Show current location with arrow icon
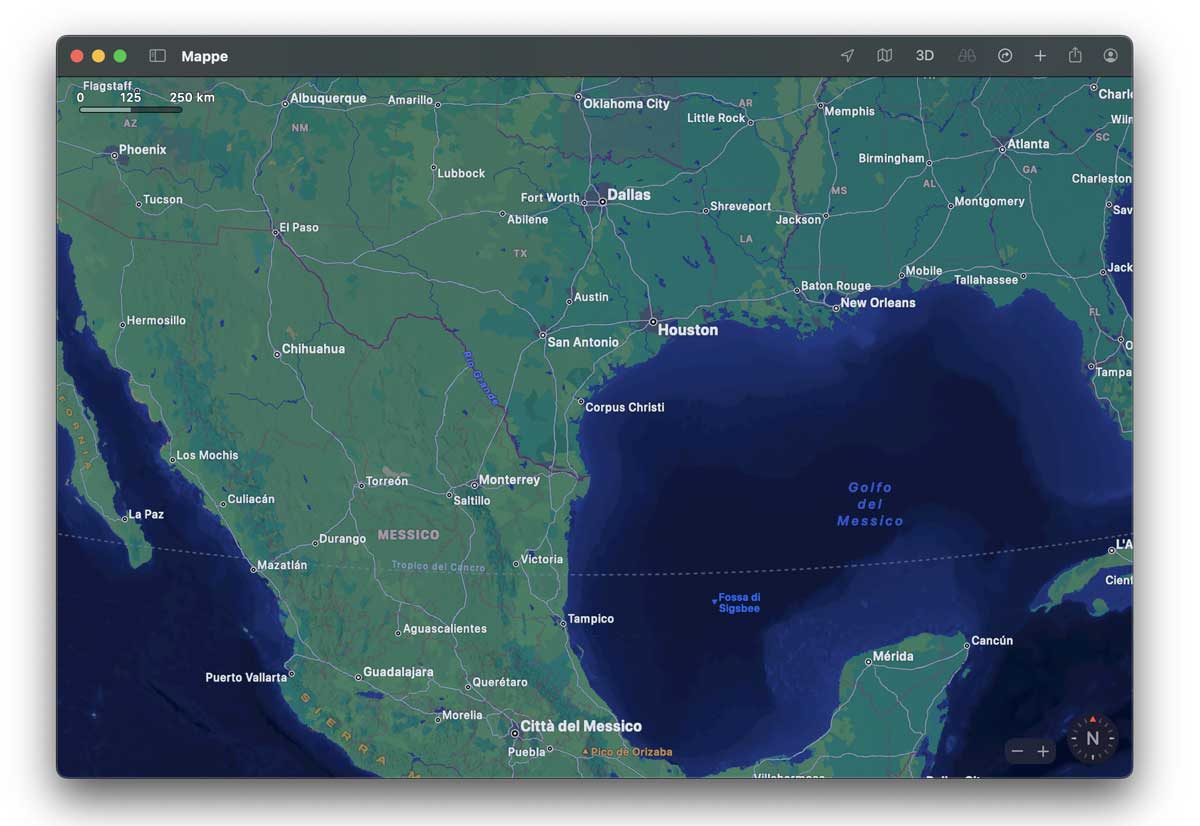Screen dimensions: 1200x826 click(847, 56)
